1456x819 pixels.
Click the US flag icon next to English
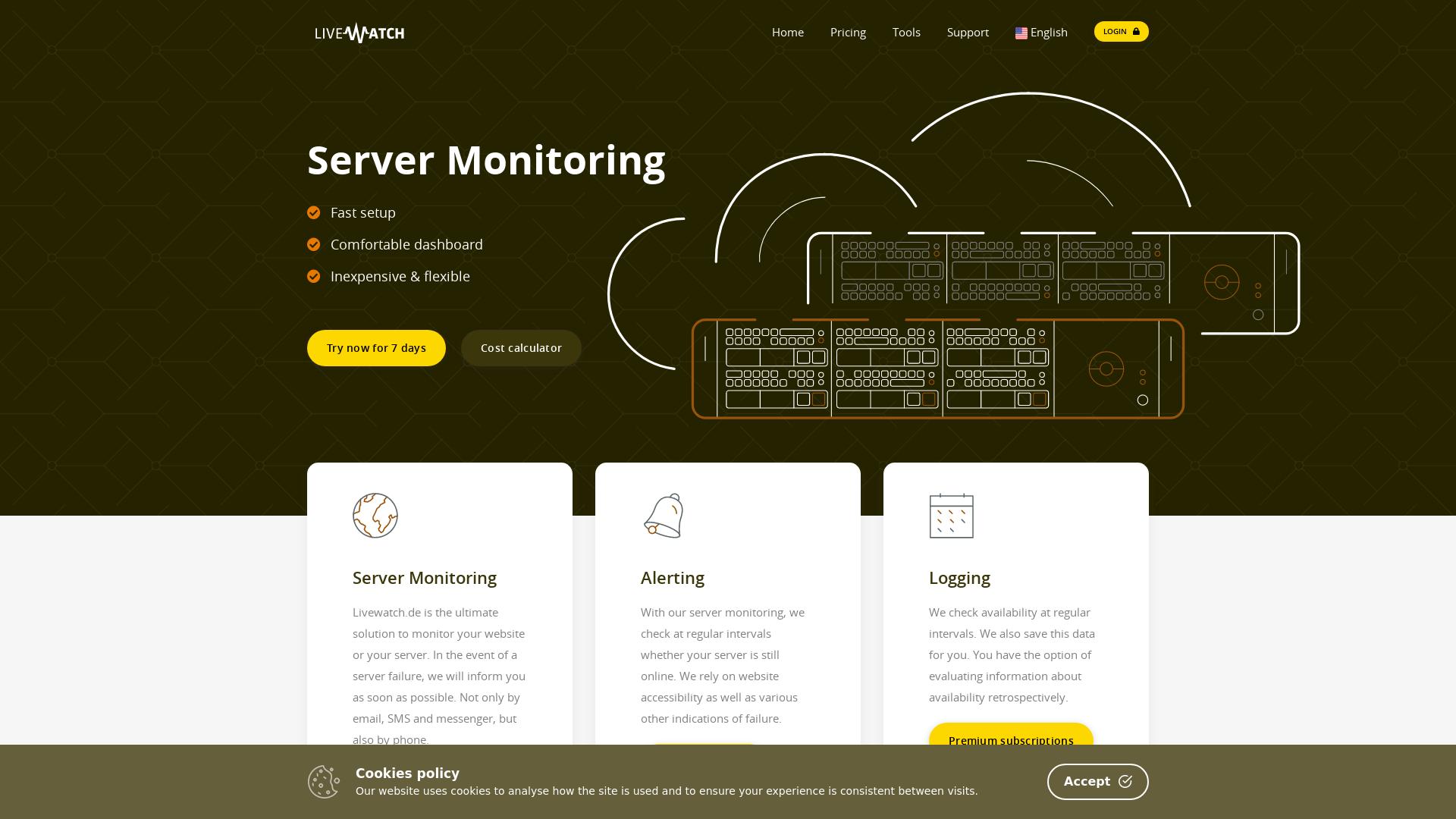coord(1021,33)
